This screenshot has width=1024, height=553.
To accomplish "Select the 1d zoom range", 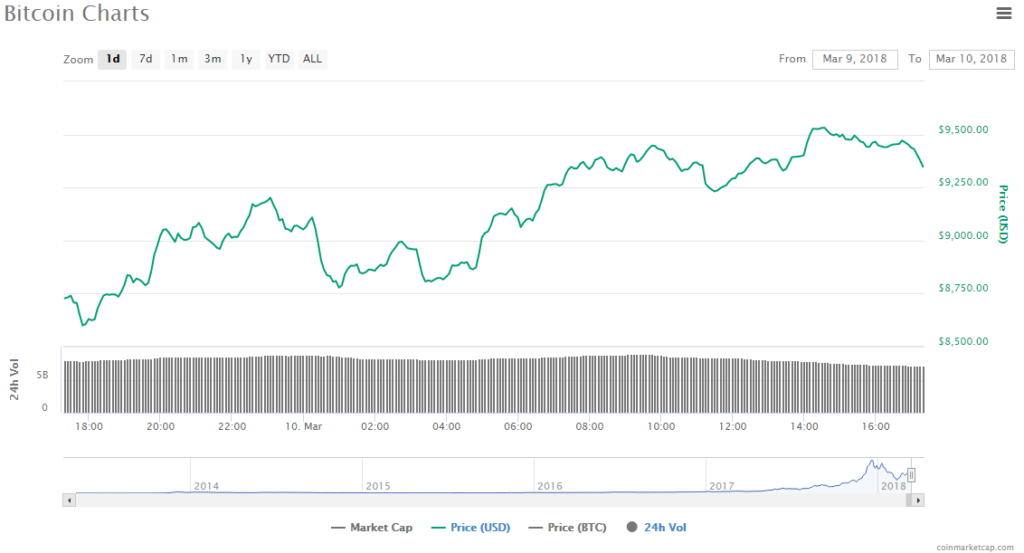I will click(113, 59).
